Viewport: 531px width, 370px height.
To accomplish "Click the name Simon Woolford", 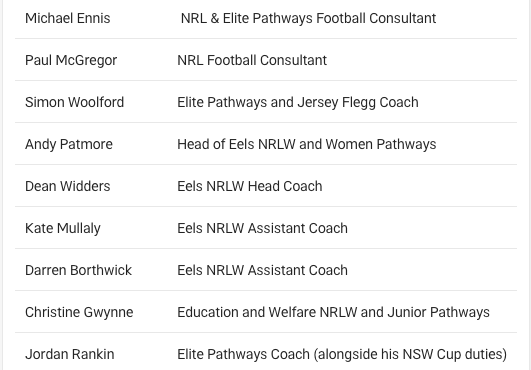I will [75, 102].
